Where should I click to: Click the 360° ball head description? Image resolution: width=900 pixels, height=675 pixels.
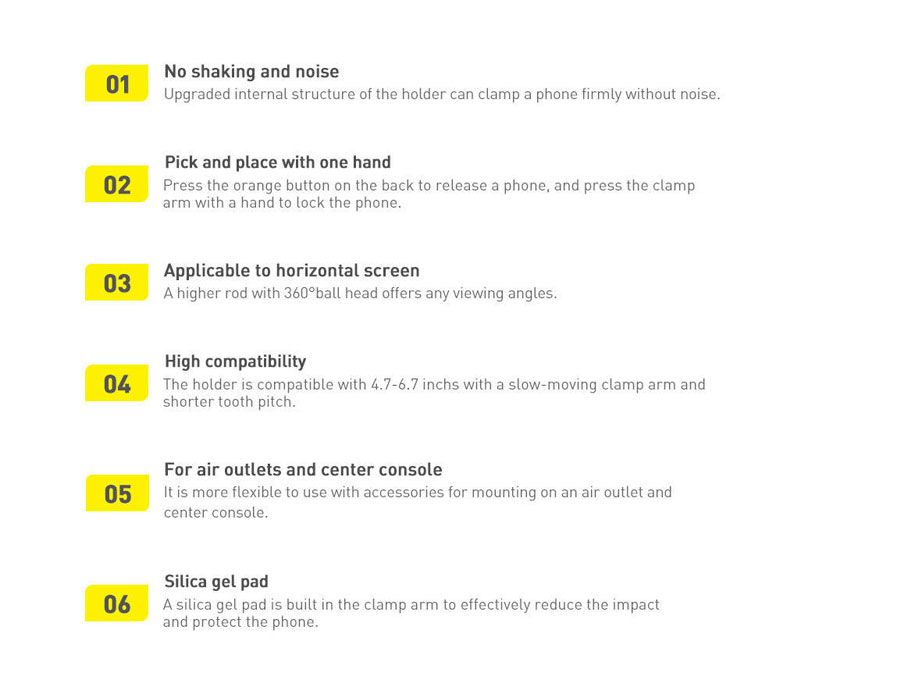coord(360,293)
